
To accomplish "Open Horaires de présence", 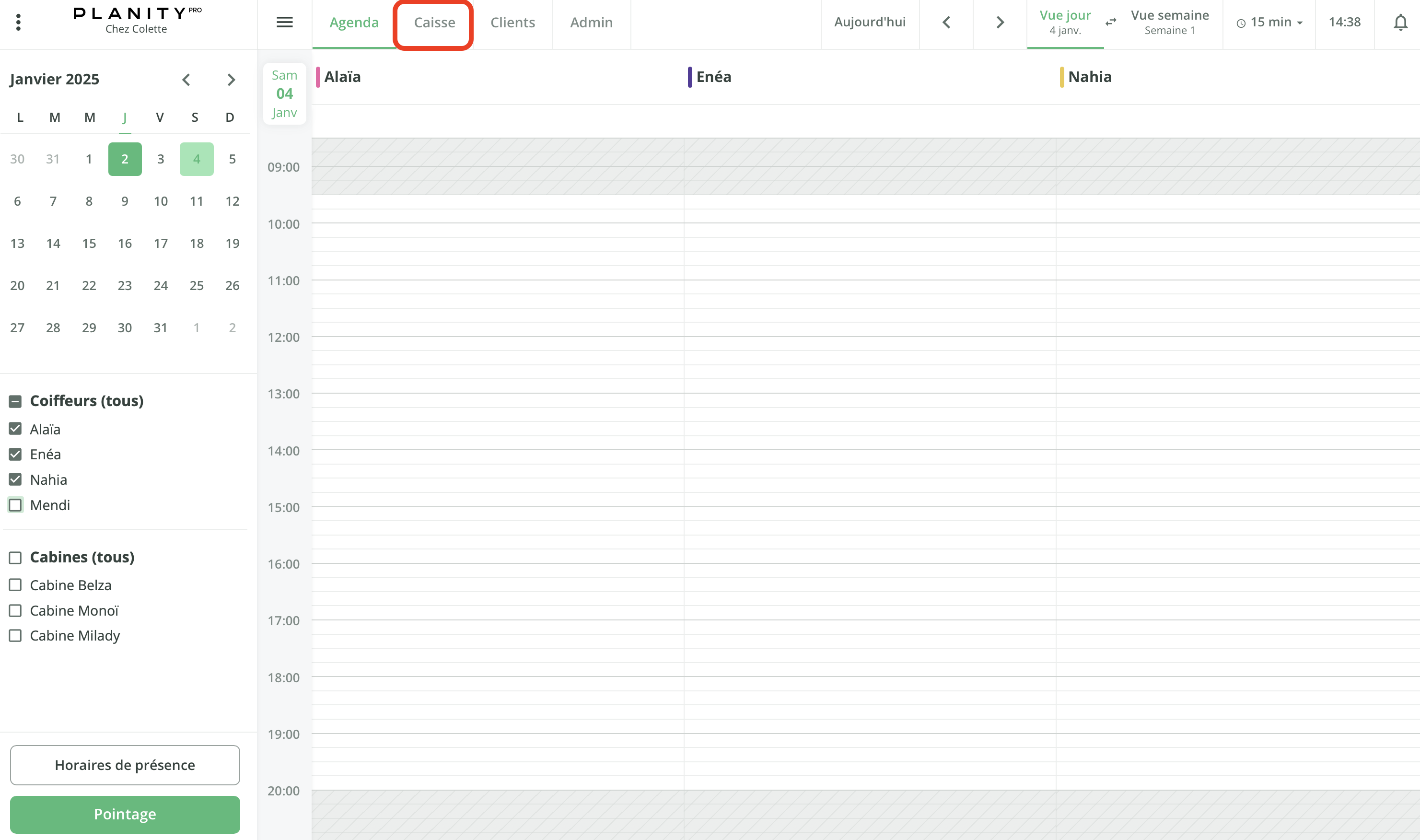I will pyautogui.click(x=125, y=765).
